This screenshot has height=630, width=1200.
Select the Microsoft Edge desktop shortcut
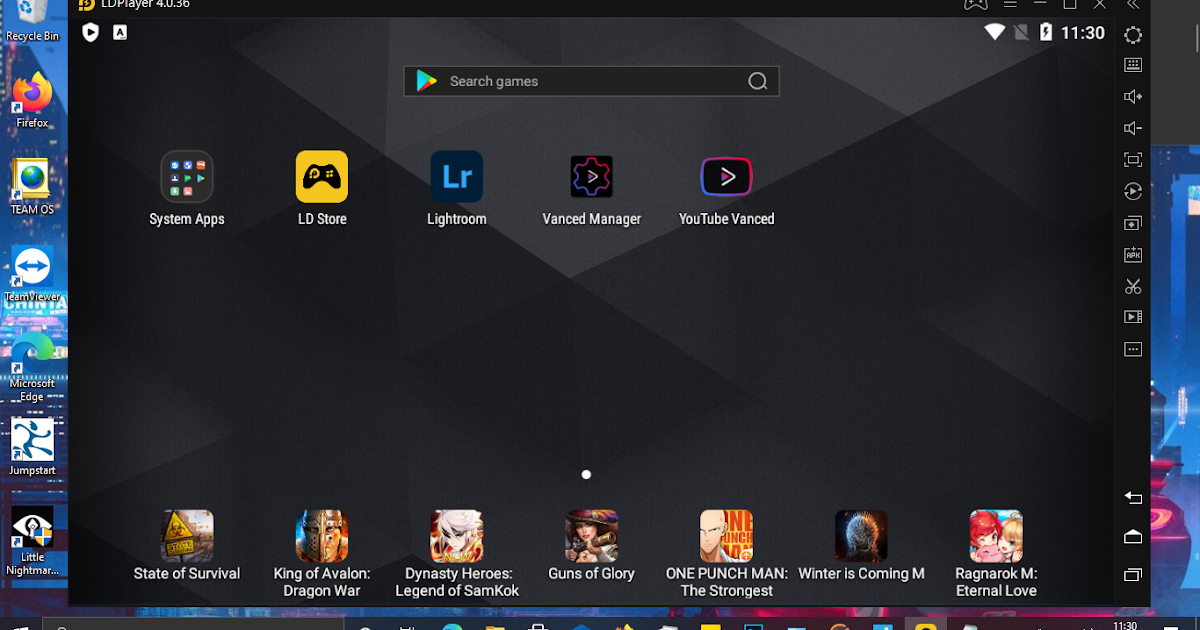coord(33,367)
